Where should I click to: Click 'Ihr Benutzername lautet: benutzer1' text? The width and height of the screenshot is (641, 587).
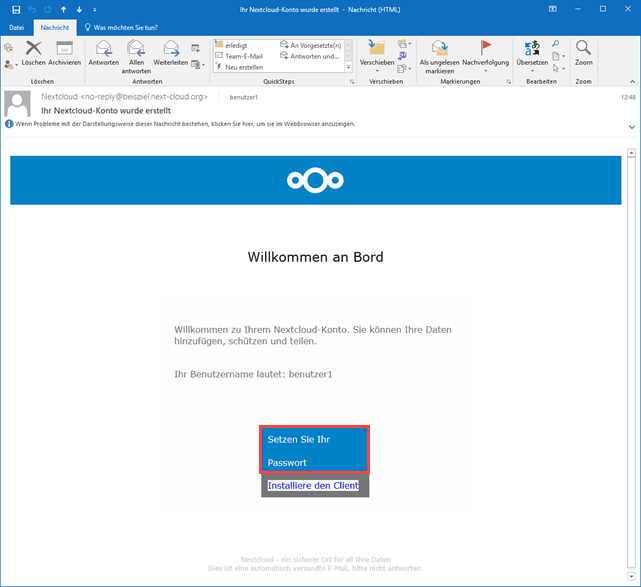253,374
